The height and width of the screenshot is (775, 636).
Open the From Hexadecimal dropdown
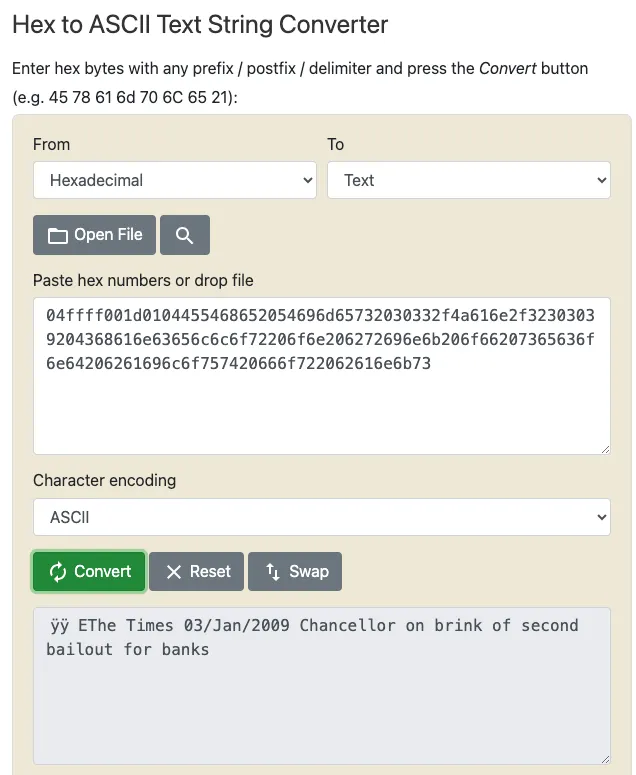click(x=175, y=180)
